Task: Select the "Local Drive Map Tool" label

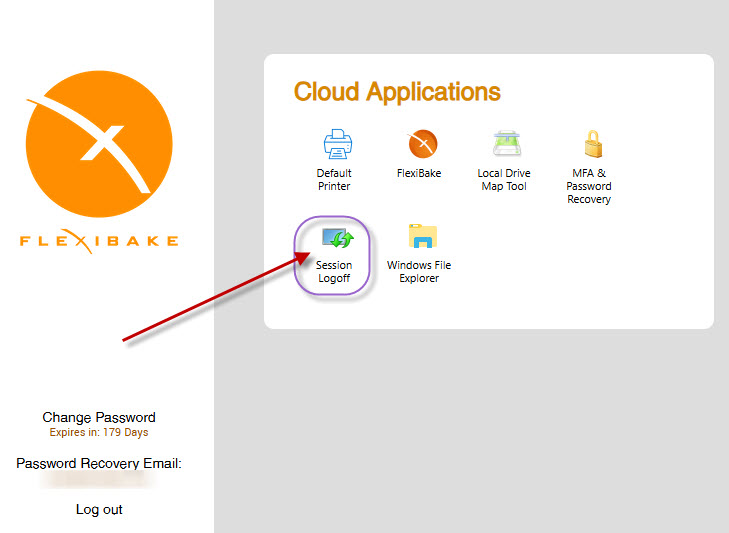Action: (x=503, y=180)
